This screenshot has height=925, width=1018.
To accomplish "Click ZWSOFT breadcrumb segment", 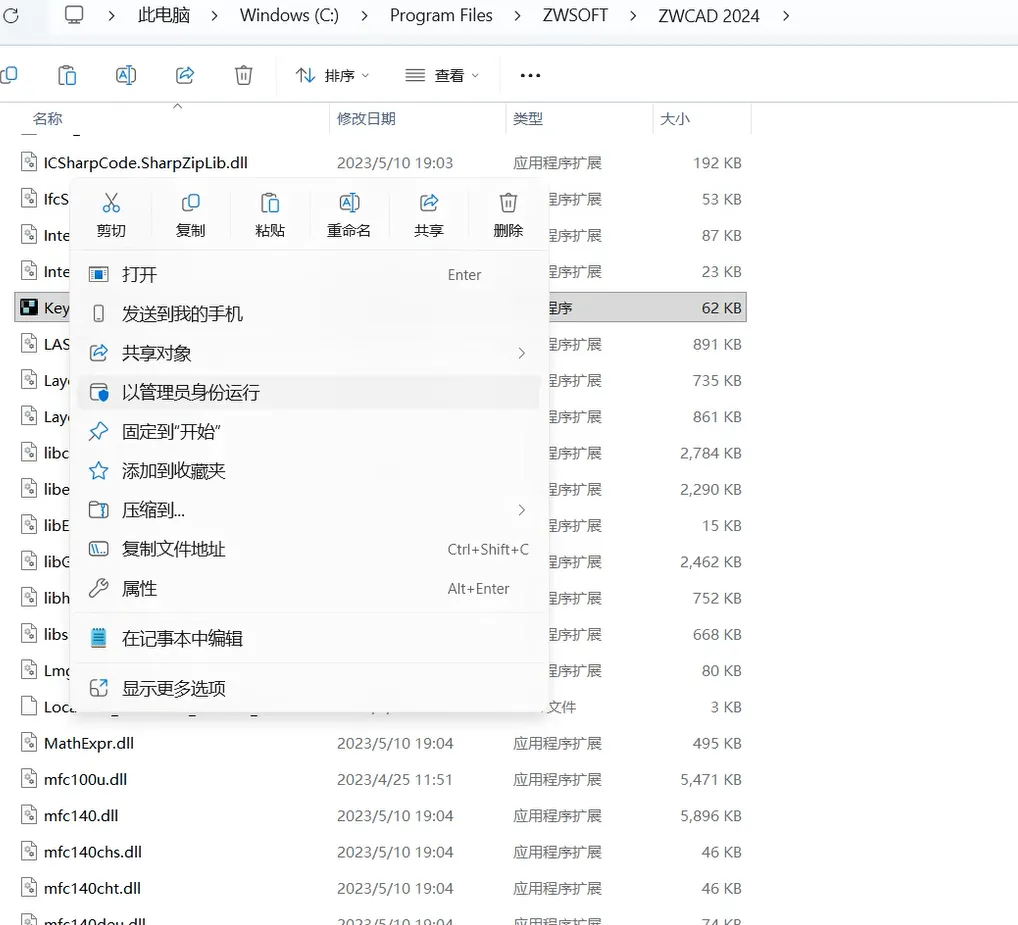I will [575, 15].
